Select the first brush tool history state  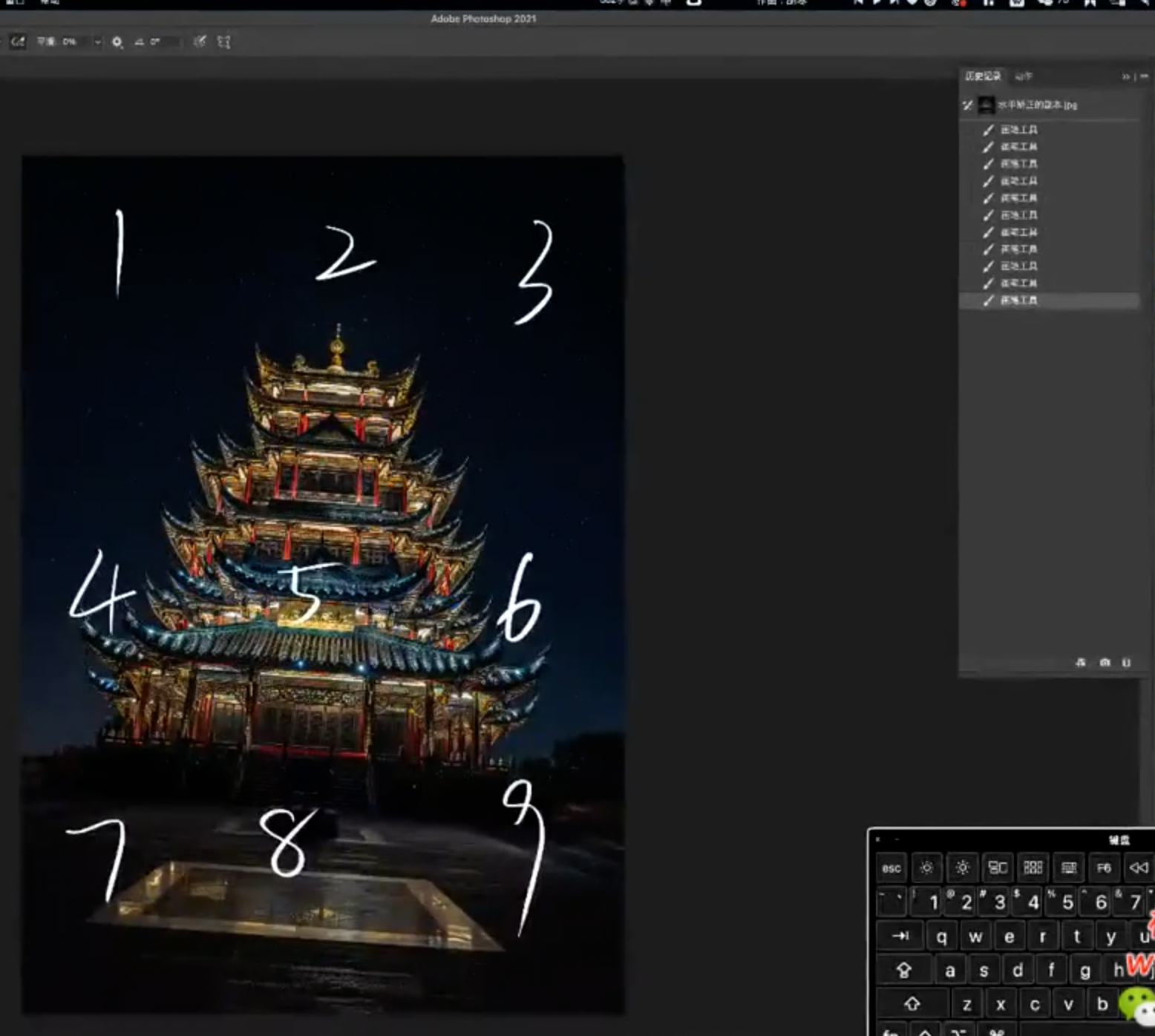coord(1018,130)
